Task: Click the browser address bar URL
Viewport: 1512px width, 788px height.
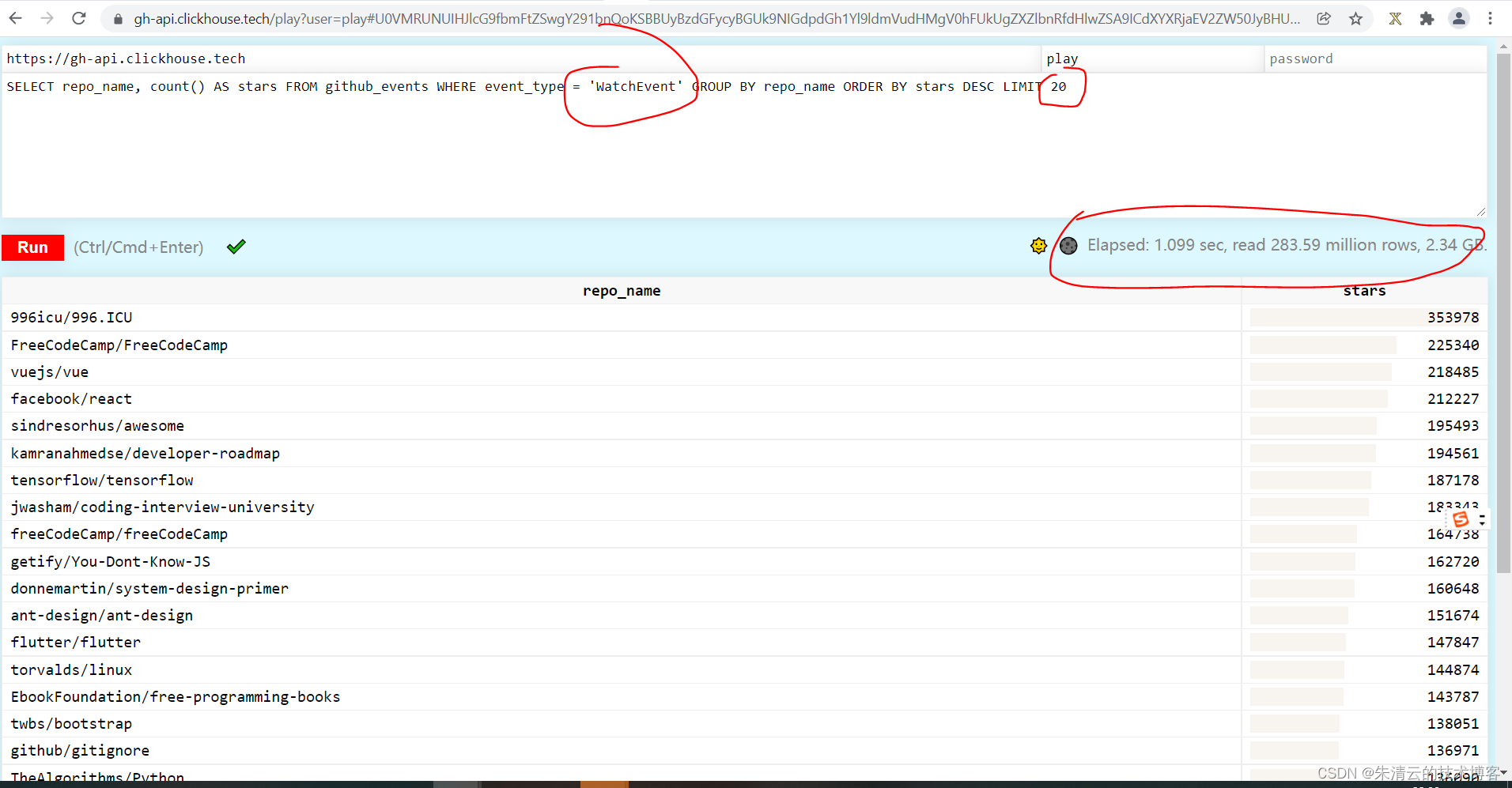Action: click(x=716, y=19)
